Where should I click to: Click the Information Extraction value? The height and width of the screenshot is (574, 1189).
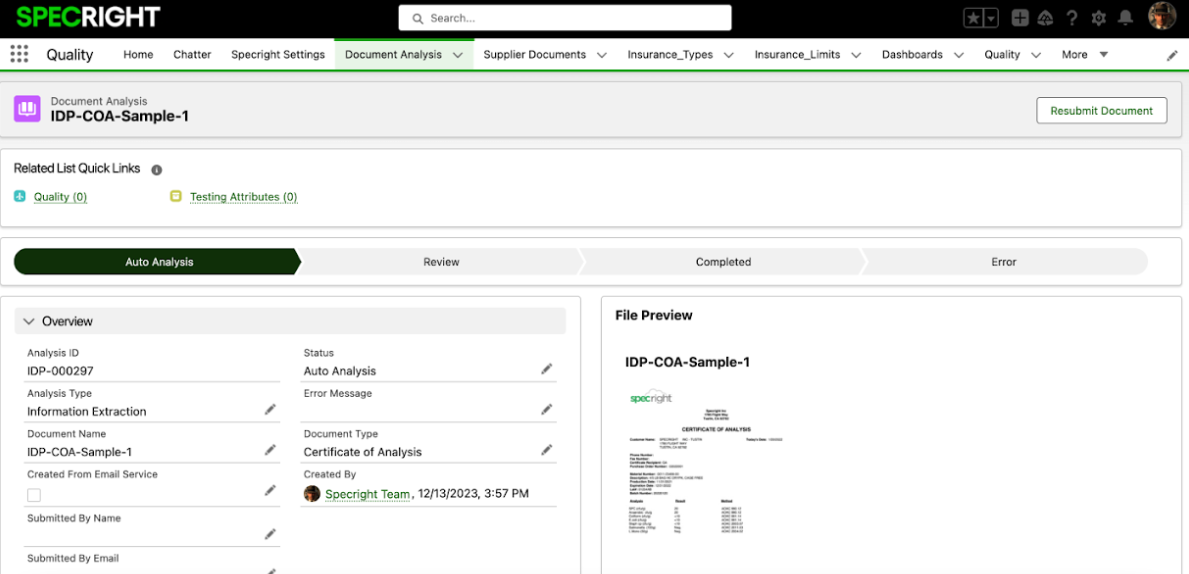(x=86, y=411)
